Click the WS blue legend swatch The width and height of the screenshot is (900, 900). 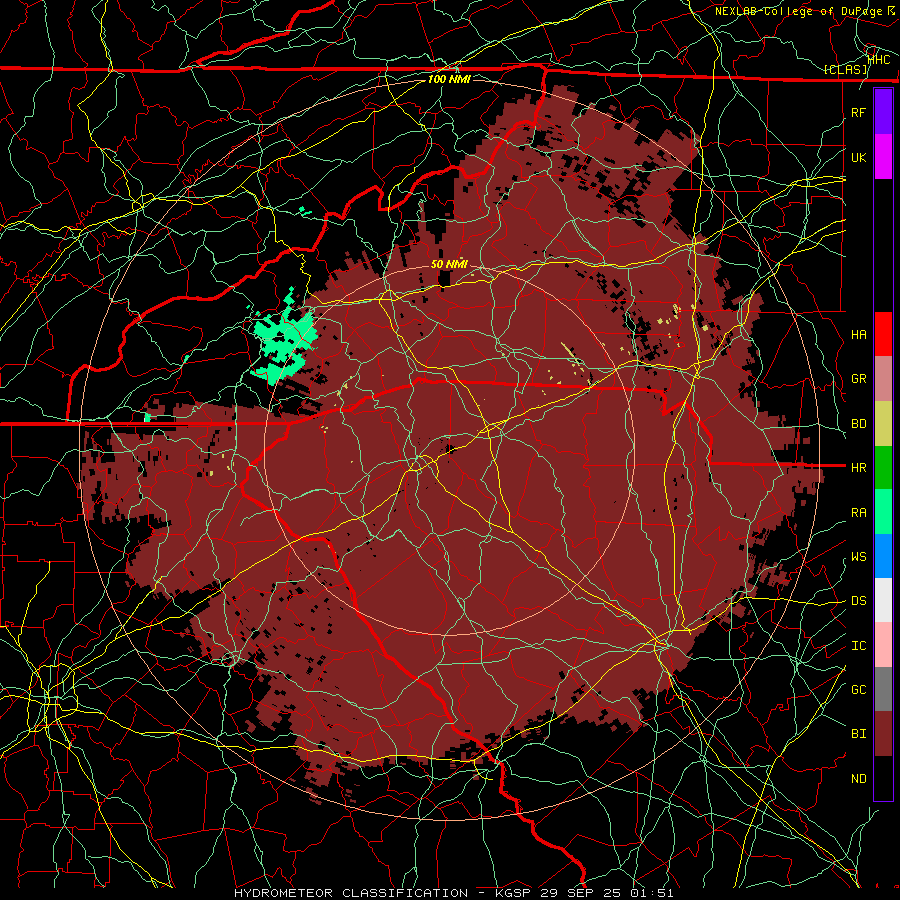tap(883, 556)
